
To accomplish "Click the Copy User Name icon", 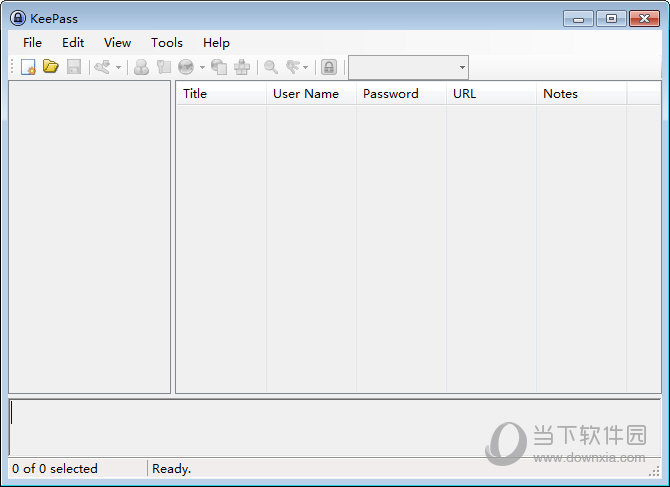I will point(141,67).
